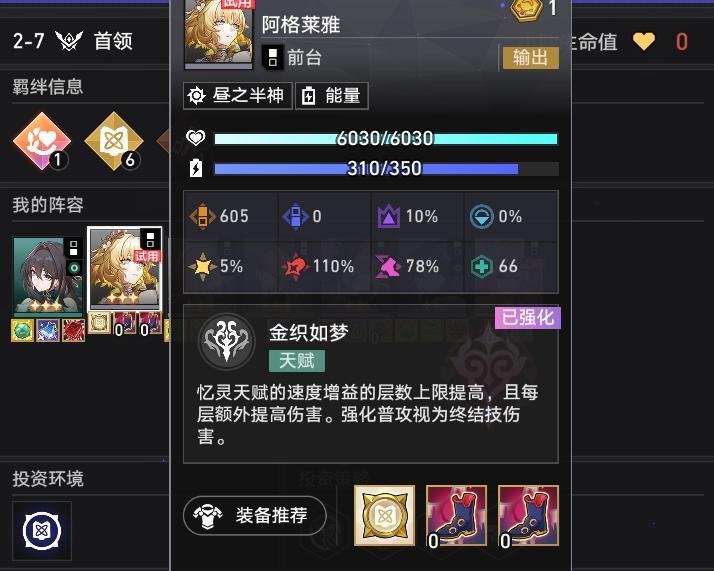Open the 装备推荐 equipment recommendation button
Screen dimensions: 714x571
(x=255, y=515)
